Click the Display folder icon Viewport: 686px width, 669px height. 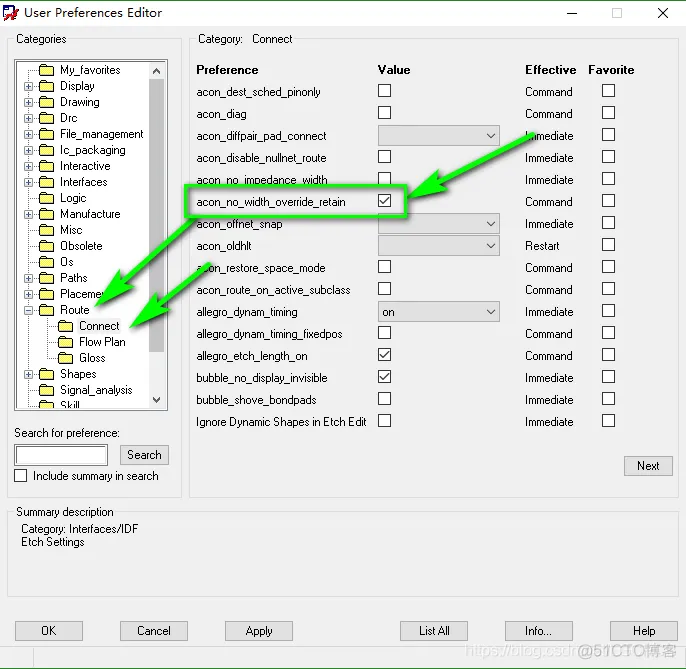click(46, 86)
